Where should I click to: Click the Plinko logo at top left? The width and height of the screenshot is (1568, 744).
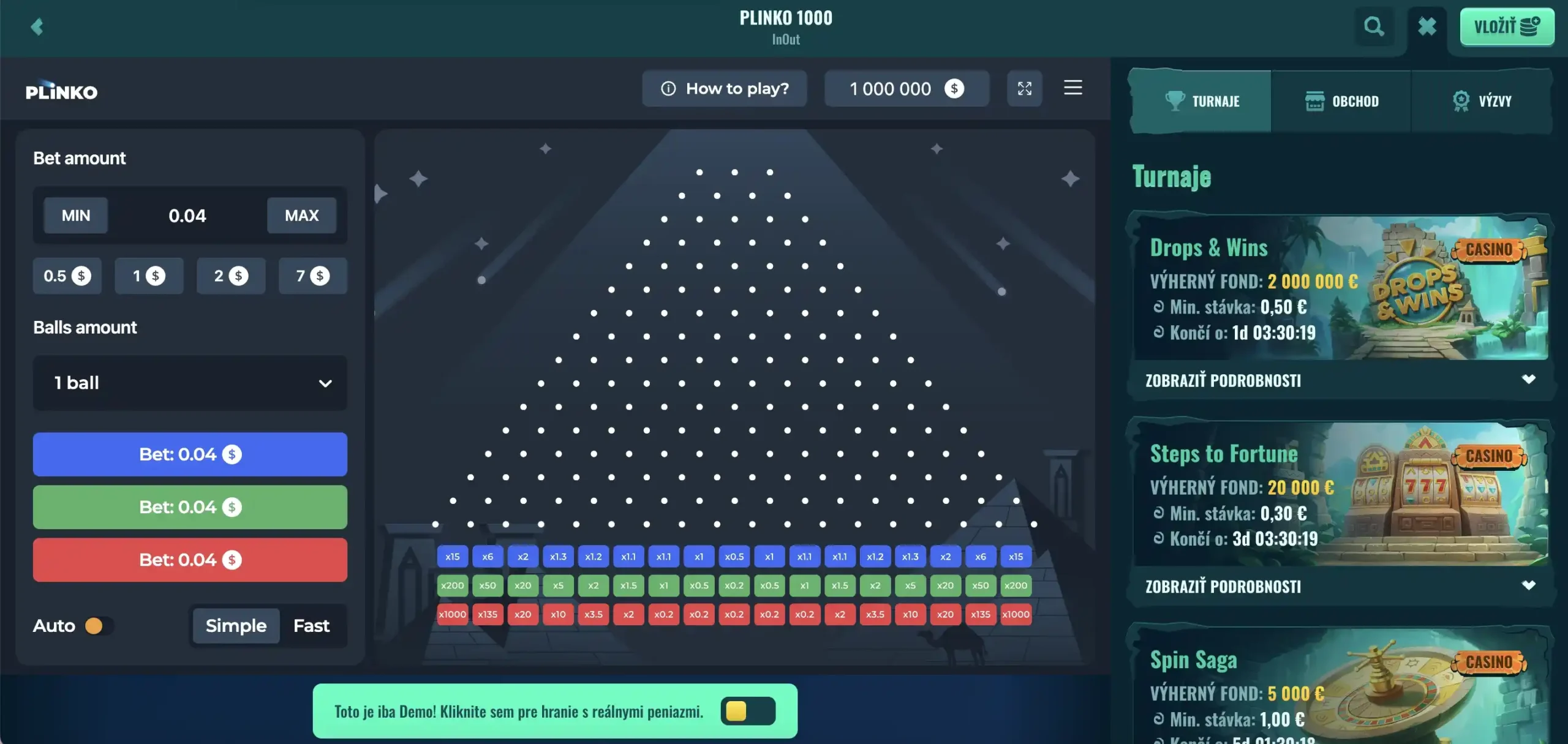click(x=61, y=91)
